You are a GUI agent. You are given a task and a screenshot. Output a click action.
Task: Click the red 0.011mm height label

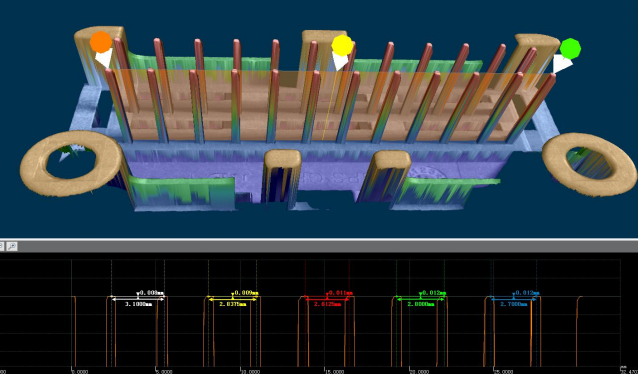click(341, 293)
